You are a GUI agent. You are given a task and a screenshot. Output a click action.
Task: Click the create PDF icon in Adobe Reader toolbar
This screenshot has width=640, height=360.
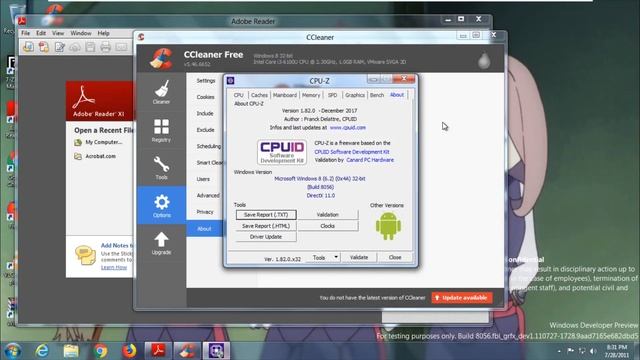[x=44, y=47]
